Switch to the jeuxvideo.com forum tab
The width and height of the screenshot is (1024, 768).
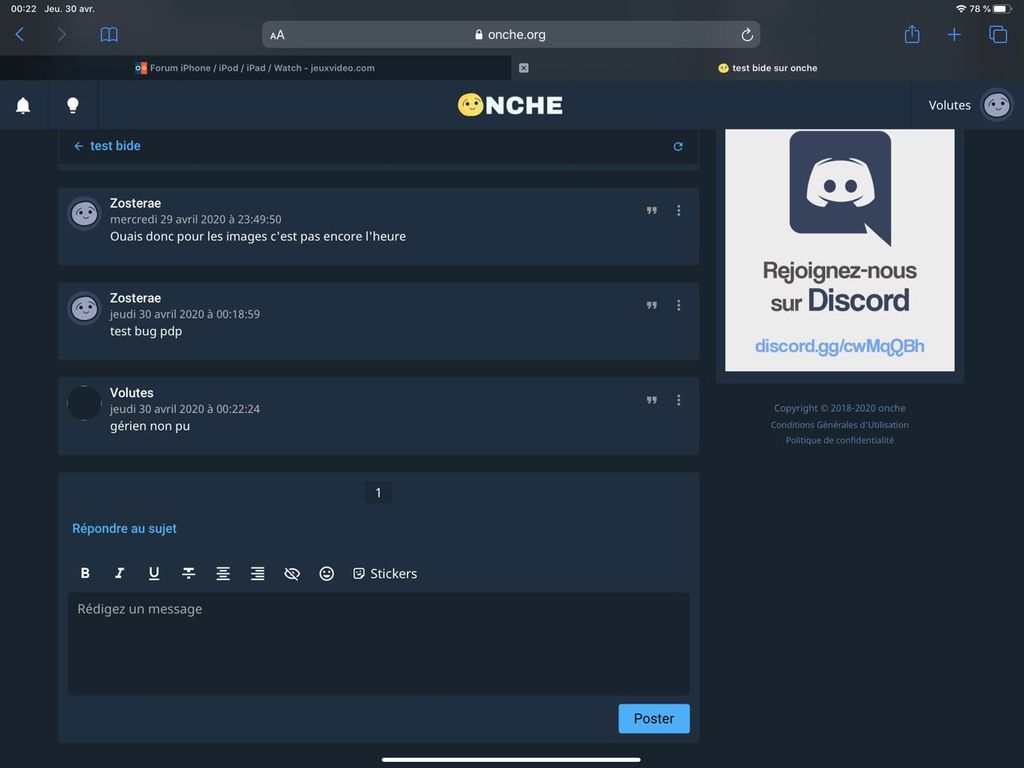[x=256, y=68]
